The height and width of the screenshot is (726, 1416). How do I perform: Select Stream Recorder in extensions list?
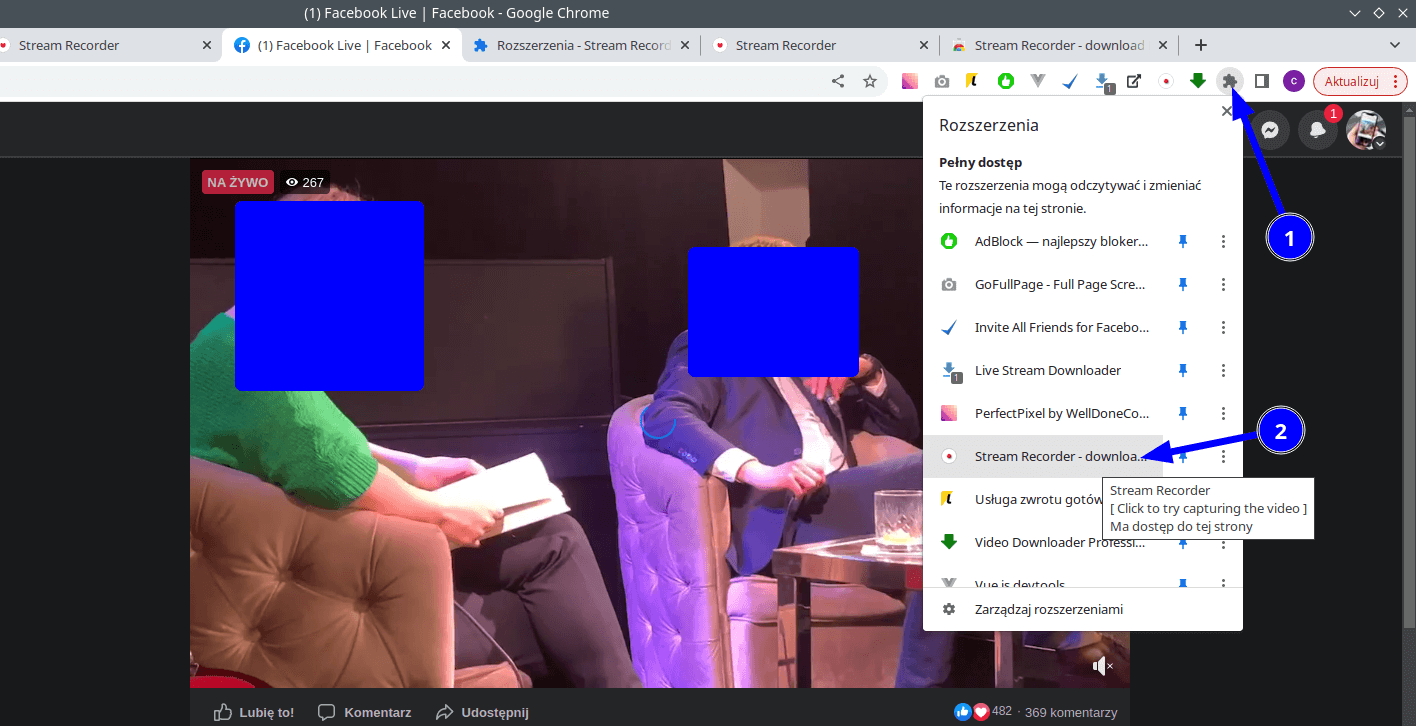(1045, 456)
